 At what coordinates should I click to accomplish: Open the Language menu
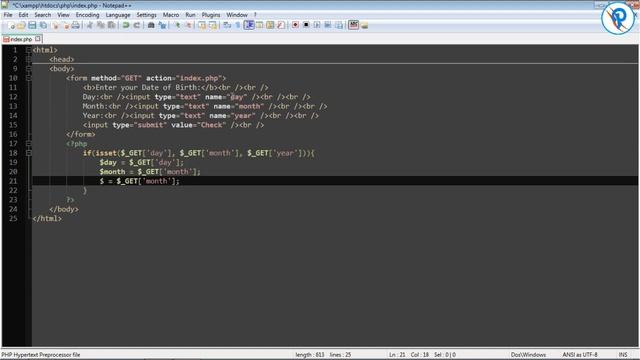point(118,15)
